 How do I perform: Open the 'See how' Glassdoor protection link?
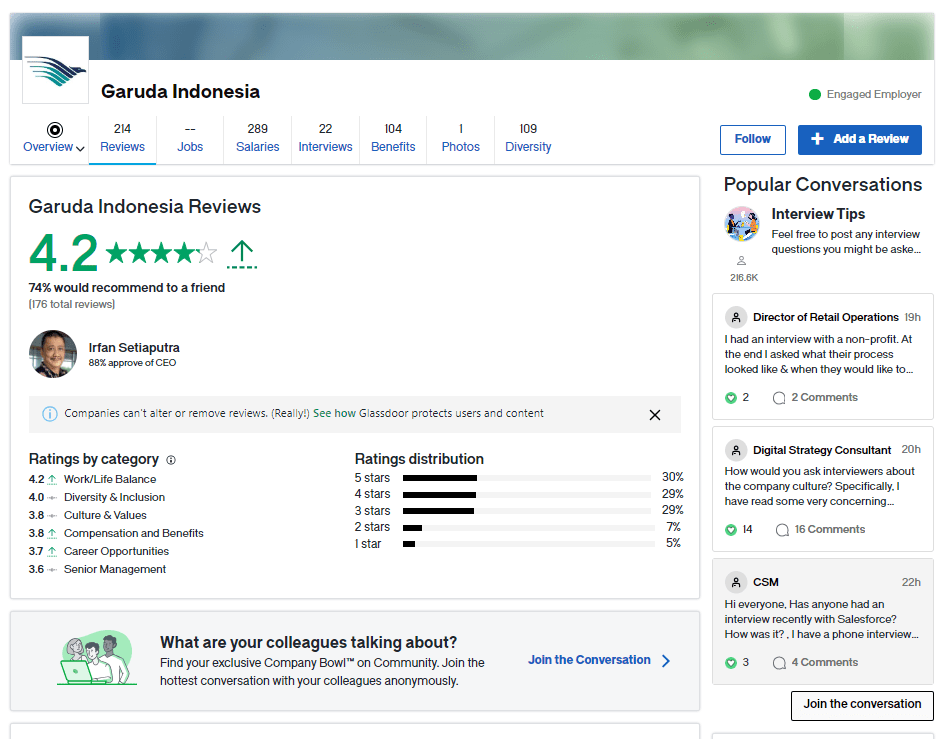coord(334,413)
